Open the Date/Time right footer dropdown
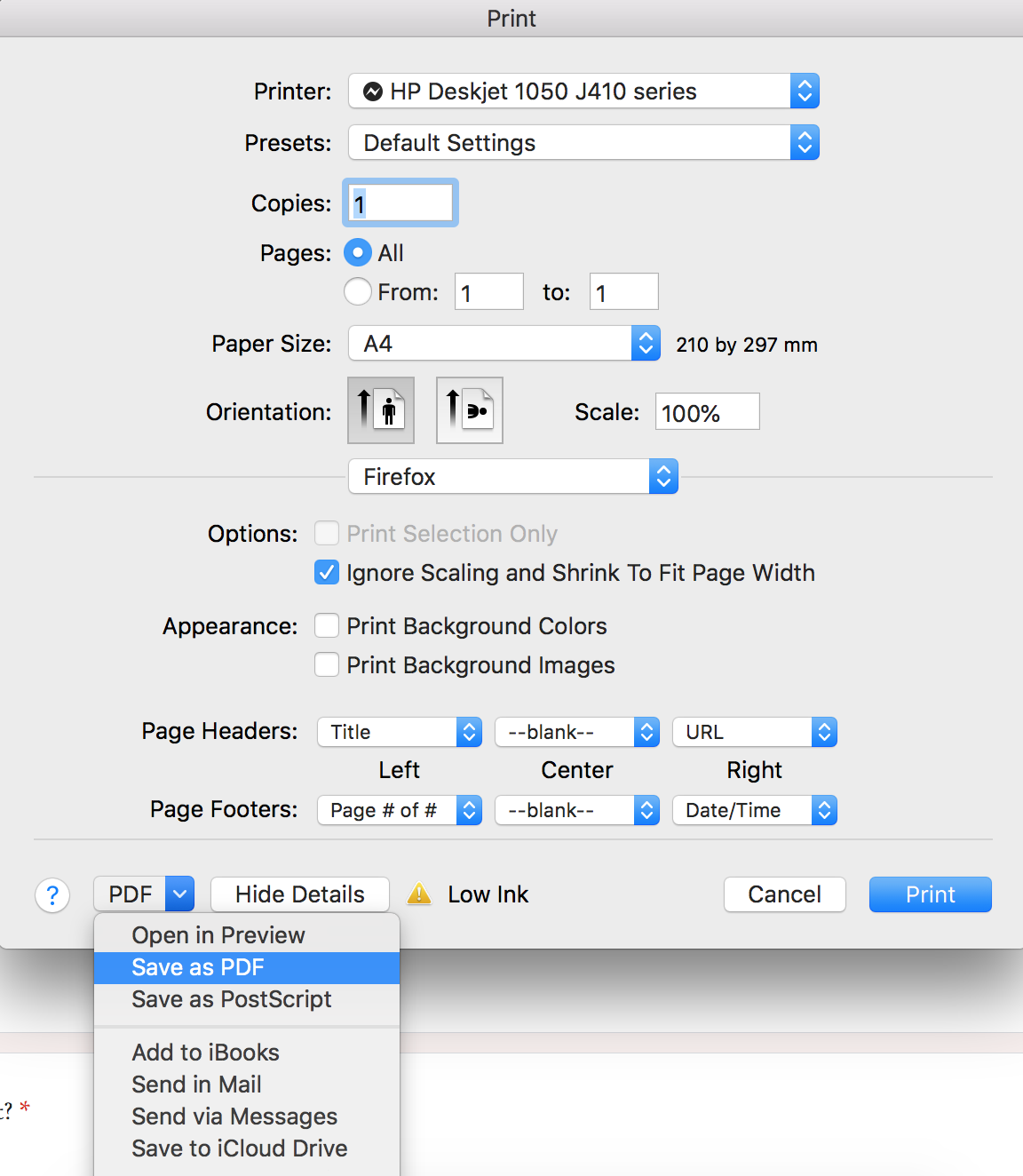This screenshot has width=1023, height=1176. (755, 810)
